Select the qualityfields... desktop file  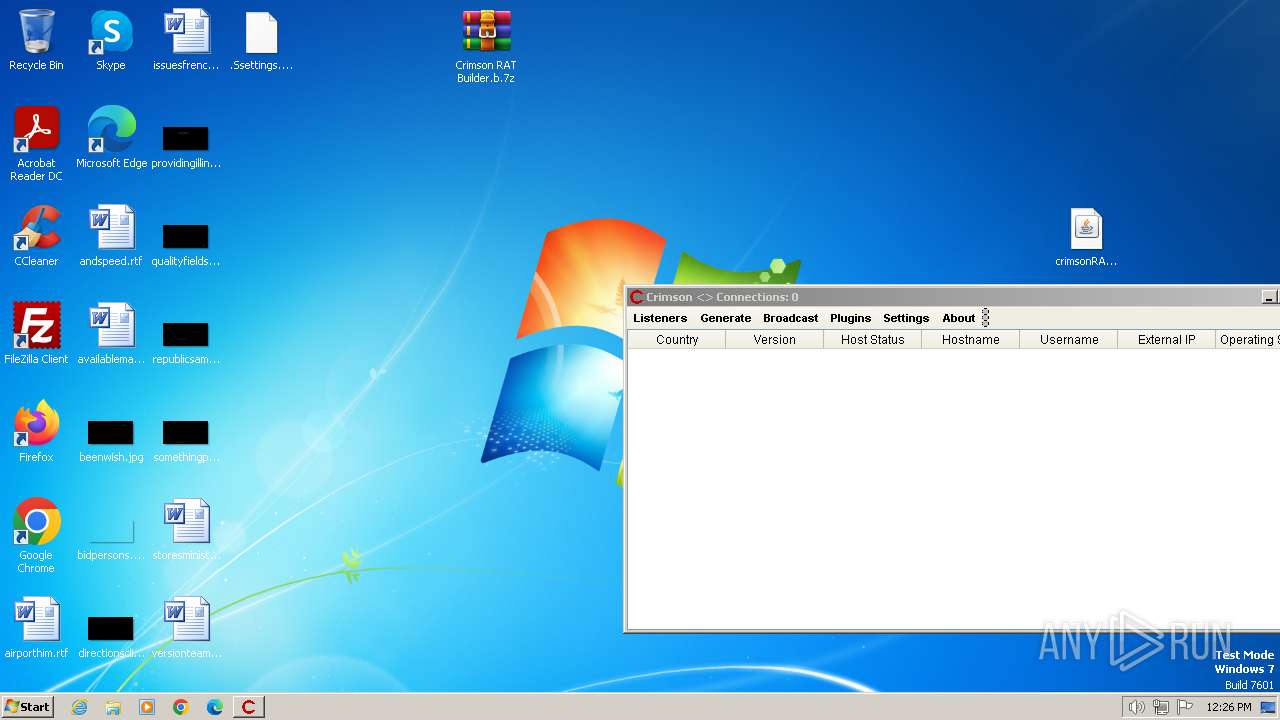point(186,244)
